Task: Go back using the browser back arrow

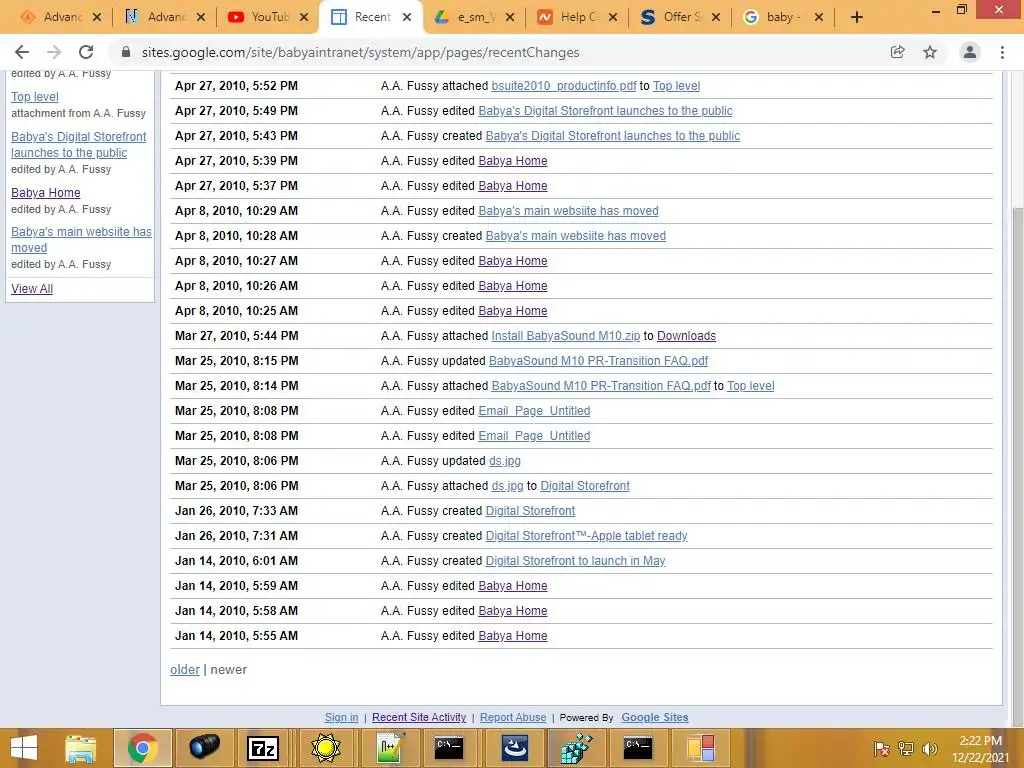Action: (22, 52)
